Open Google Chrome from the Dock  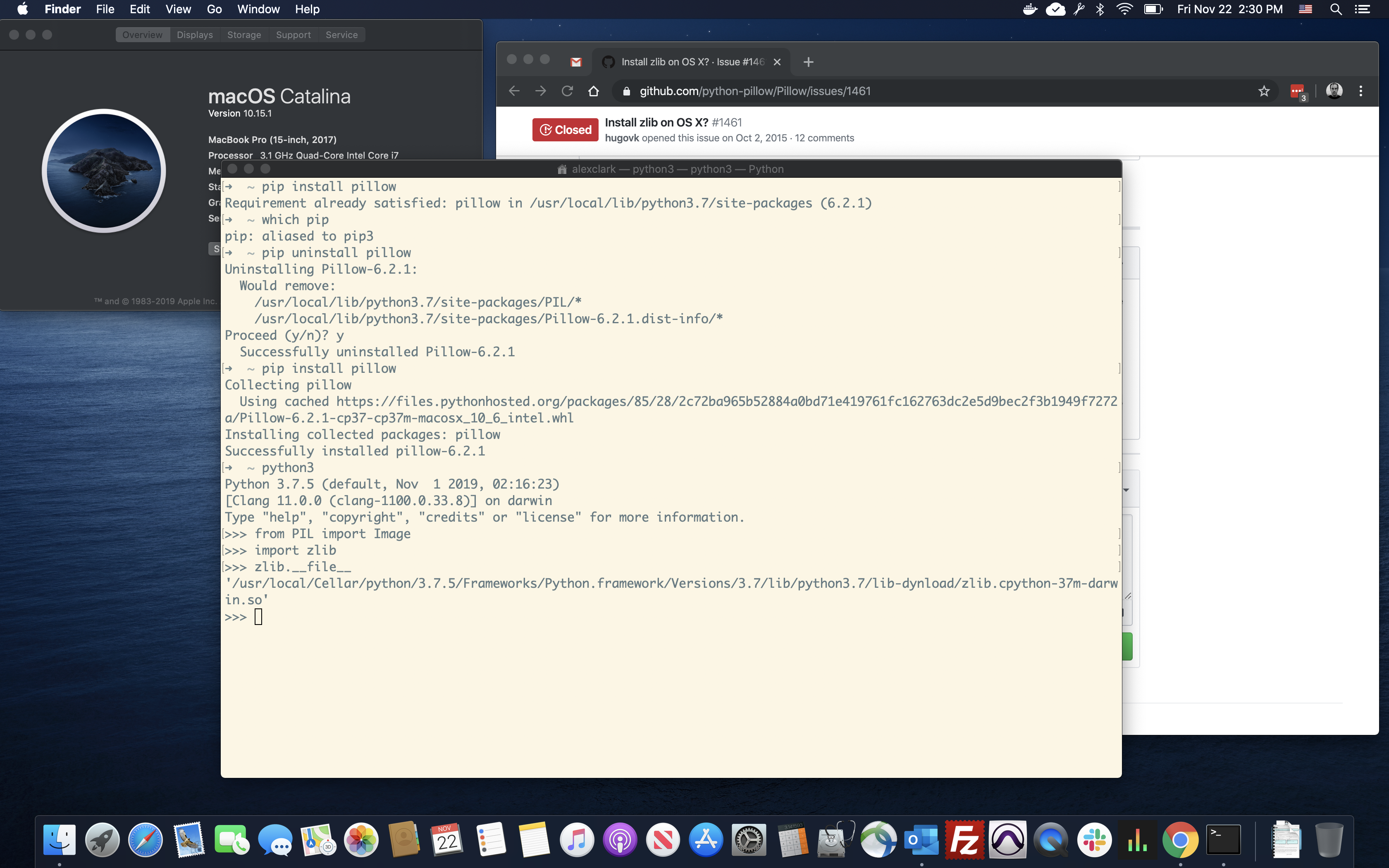pyautogui.click(x=1181, y=840)
